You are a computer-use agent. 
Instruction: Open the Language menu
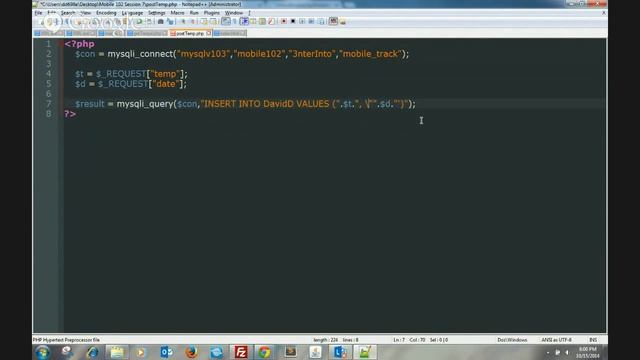pyautogui.click(x=132, y=13)
